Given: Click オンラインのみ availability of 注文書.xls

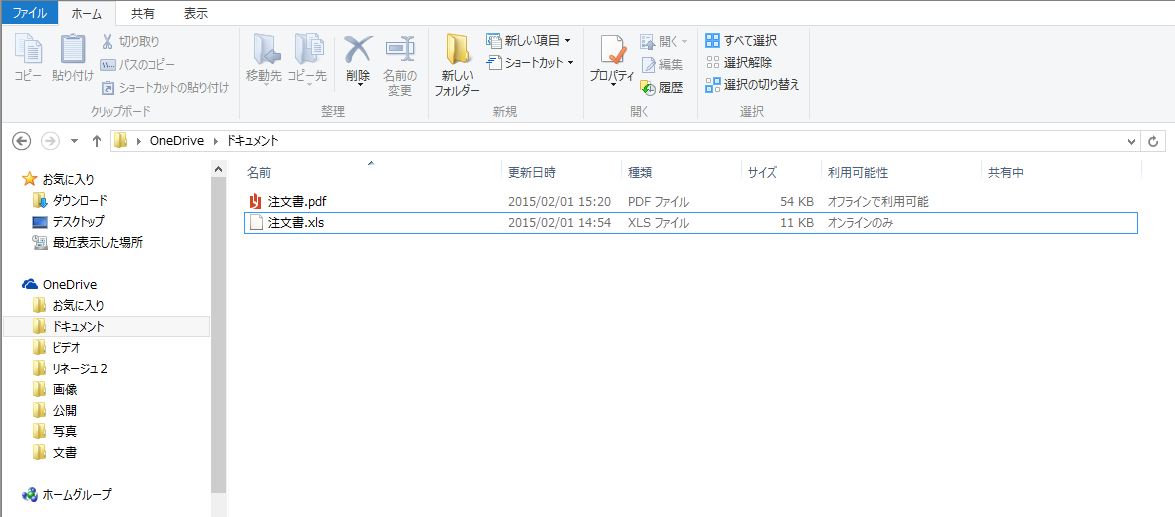Looking at the screenshot, I should pos(860,223).
